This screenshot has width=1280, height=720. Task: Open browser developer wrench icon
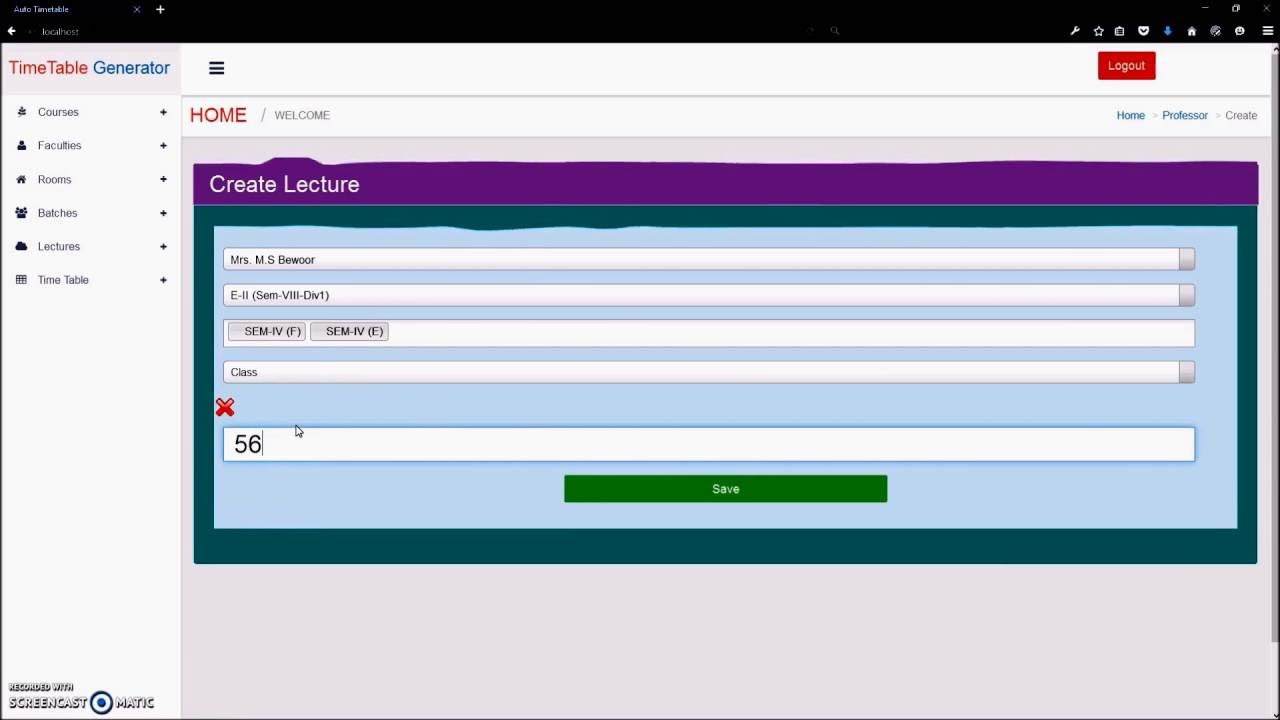tap(1075, 31)
